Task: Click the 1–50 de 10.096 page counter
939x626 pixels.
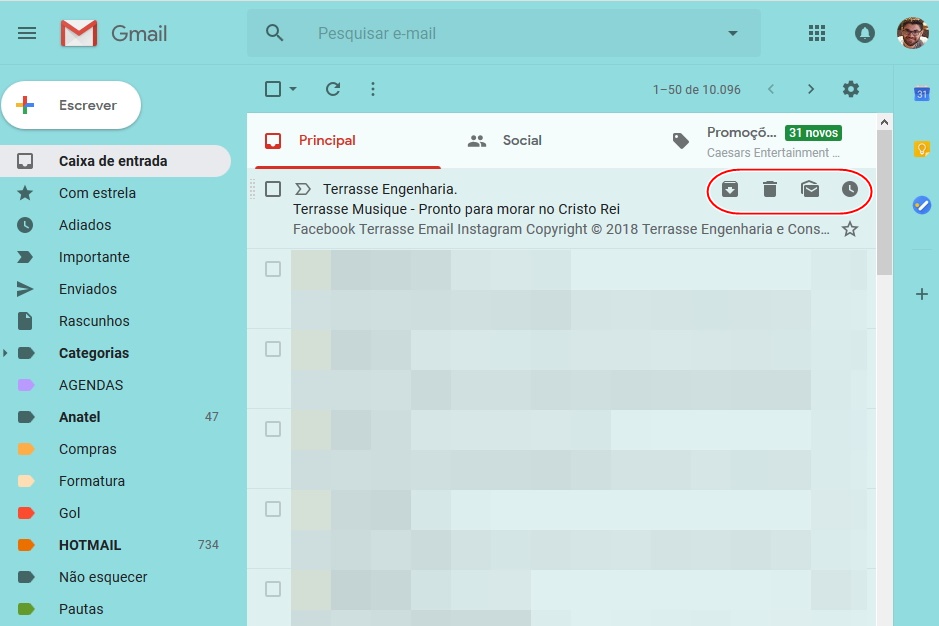Action: [696, 90]
